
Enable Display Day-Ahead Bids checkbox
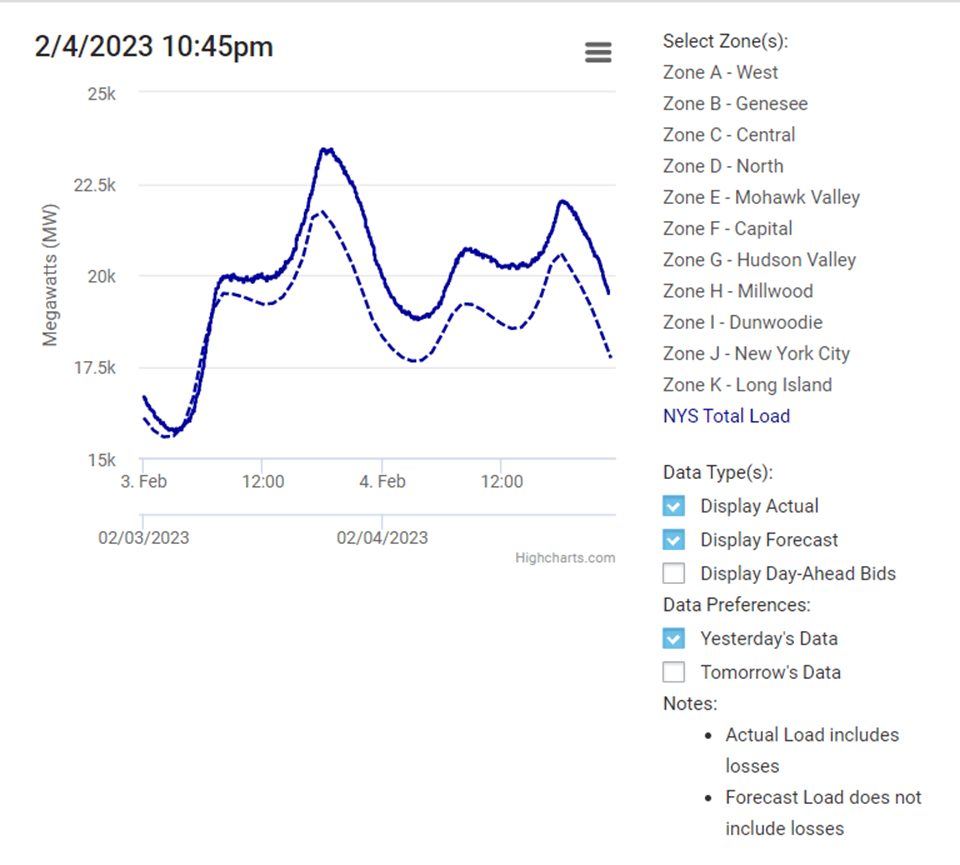674,574
